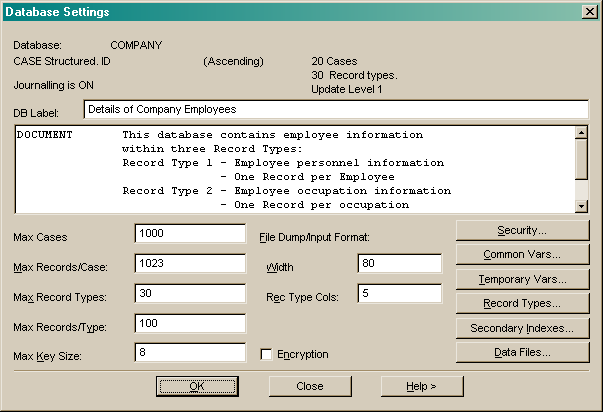603x412 pixels.
Task: Click the 'Record Type 1' document line
Action: [283, 163]
